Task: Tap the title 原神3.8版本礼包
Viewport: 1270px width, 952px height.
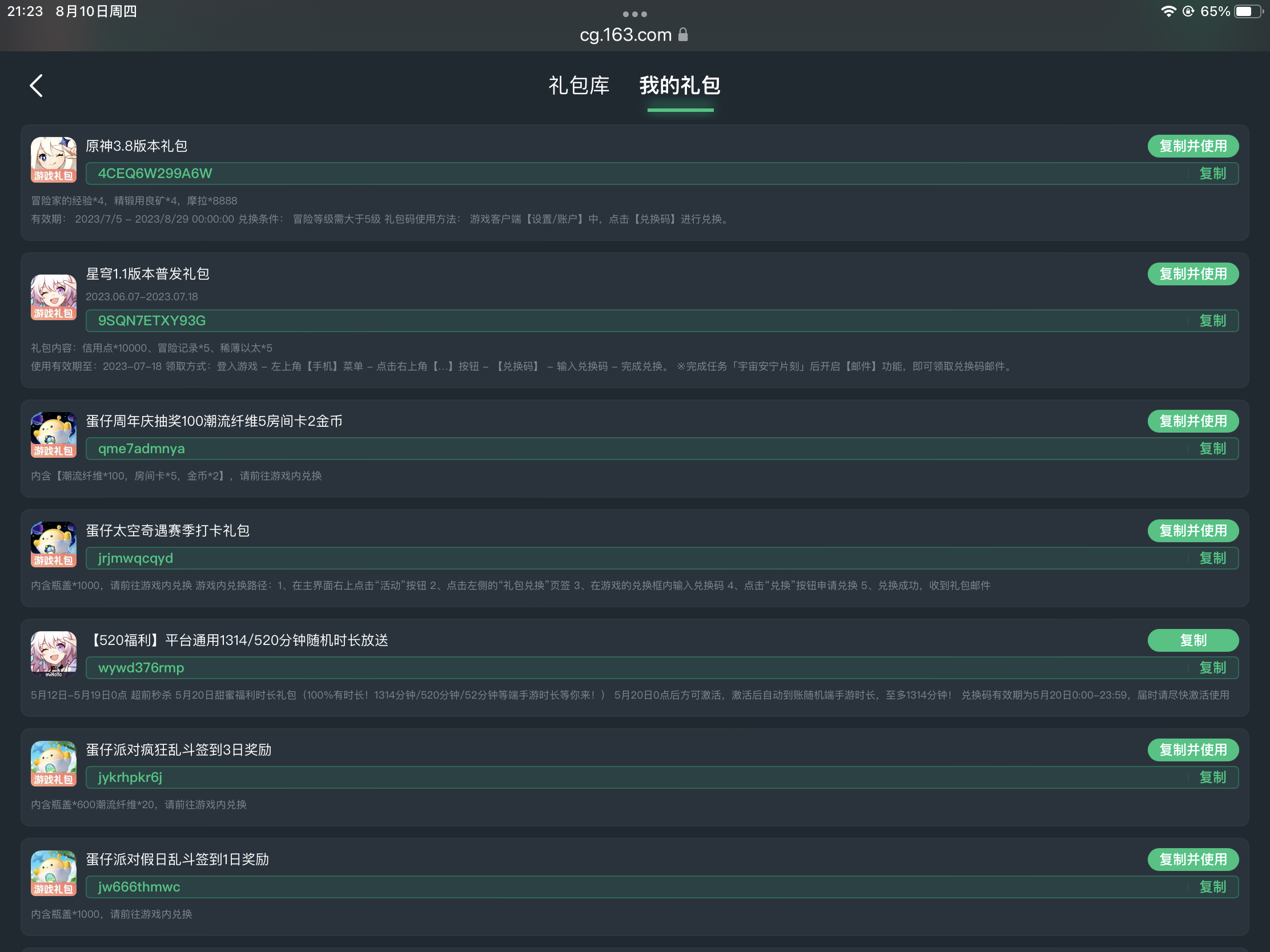Action: [x=136, y=146]
